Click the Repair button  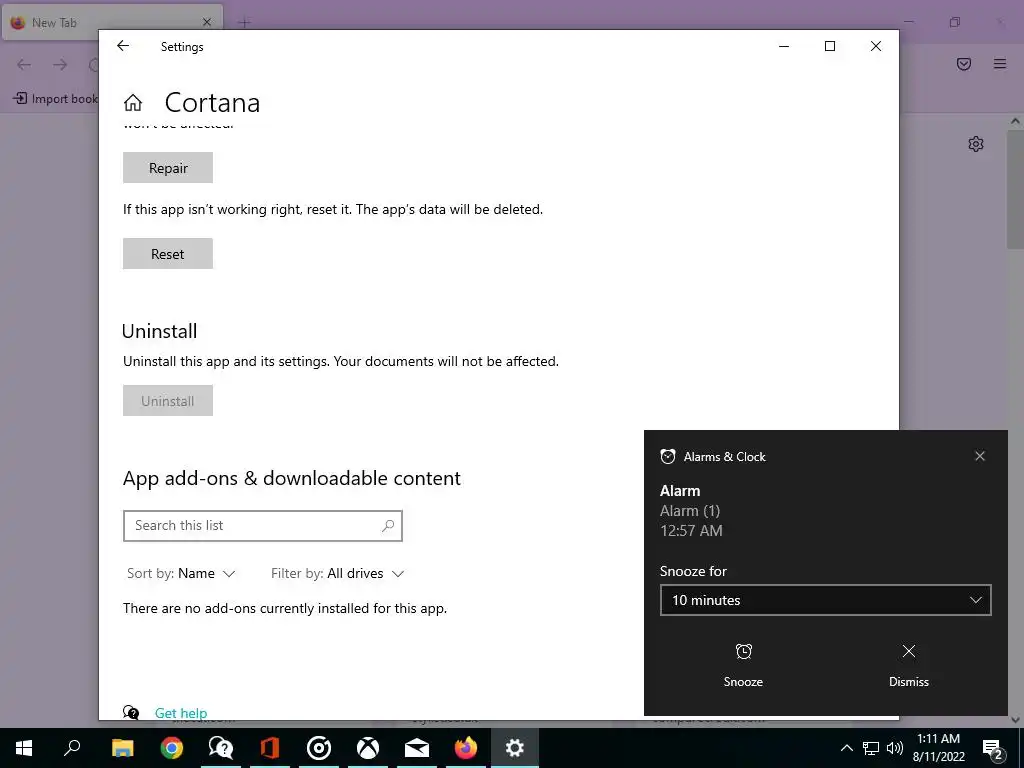(168, 168)
